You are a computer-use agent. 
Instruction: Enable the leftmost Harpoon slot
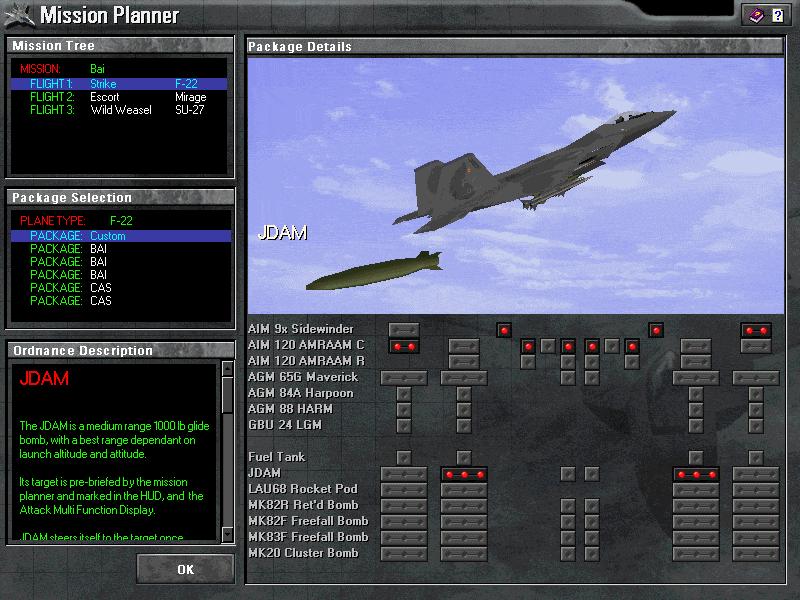(x=404, y=394)
